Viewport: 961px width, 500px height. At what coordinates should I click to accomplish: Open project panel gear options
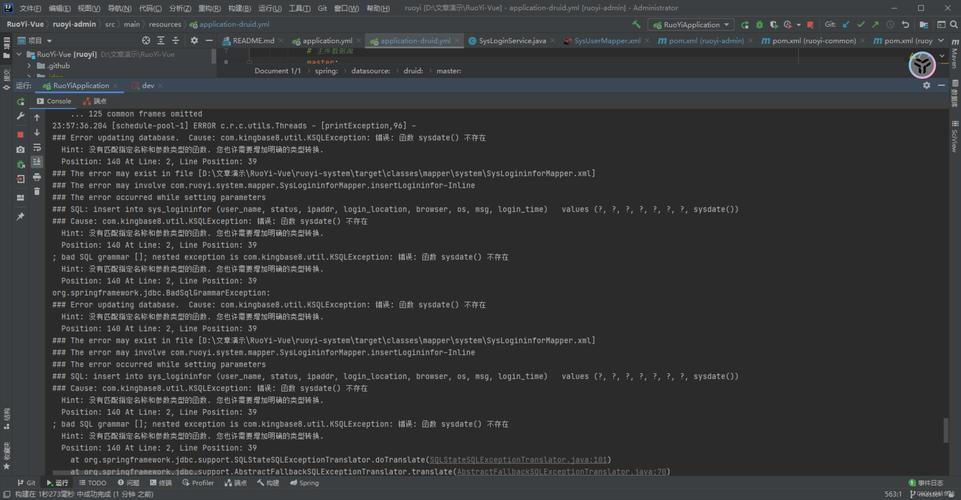(x=194, y=40)
